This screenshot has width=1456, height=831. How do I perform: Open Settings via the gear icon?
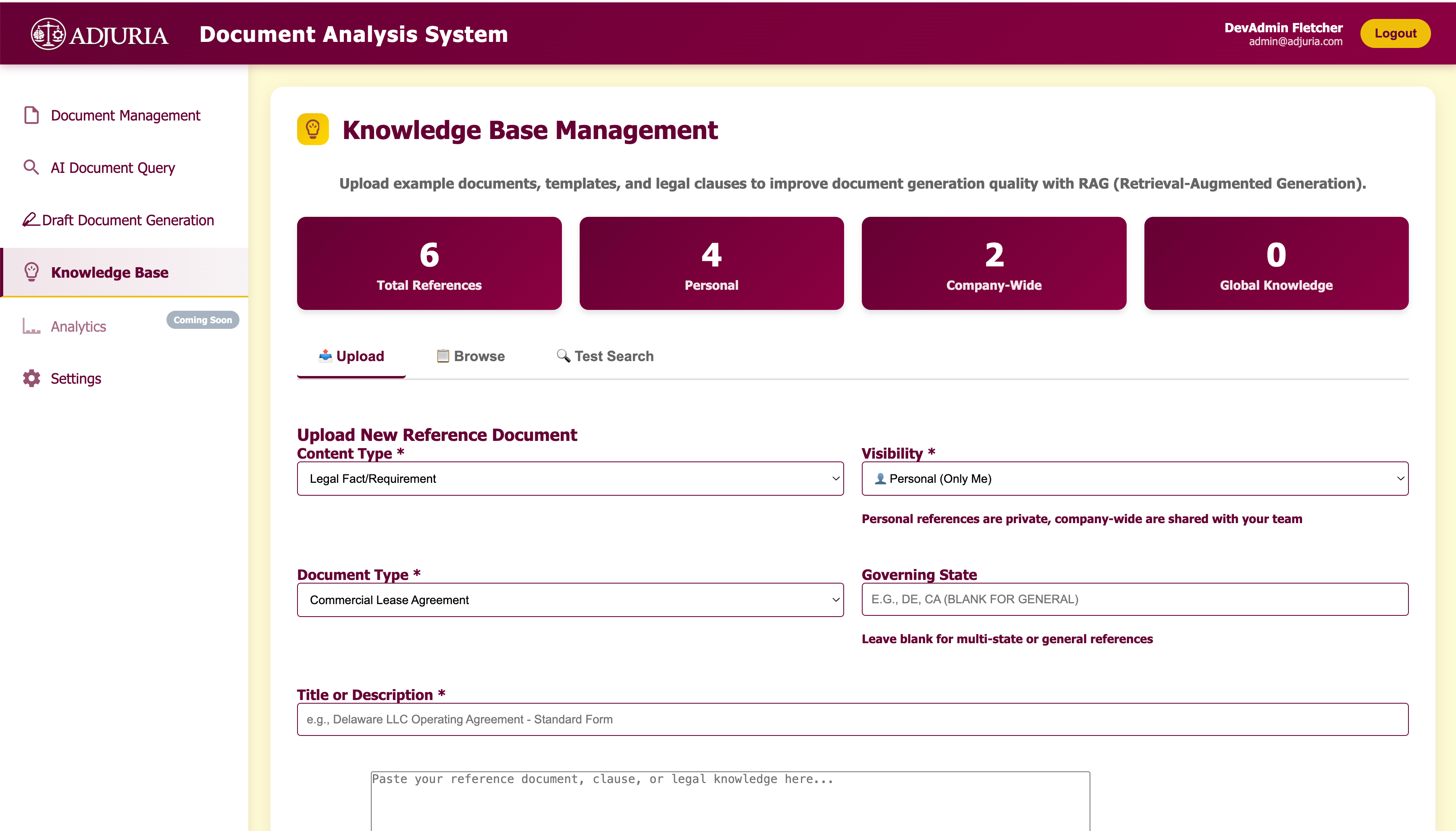[x=31, y=378]
